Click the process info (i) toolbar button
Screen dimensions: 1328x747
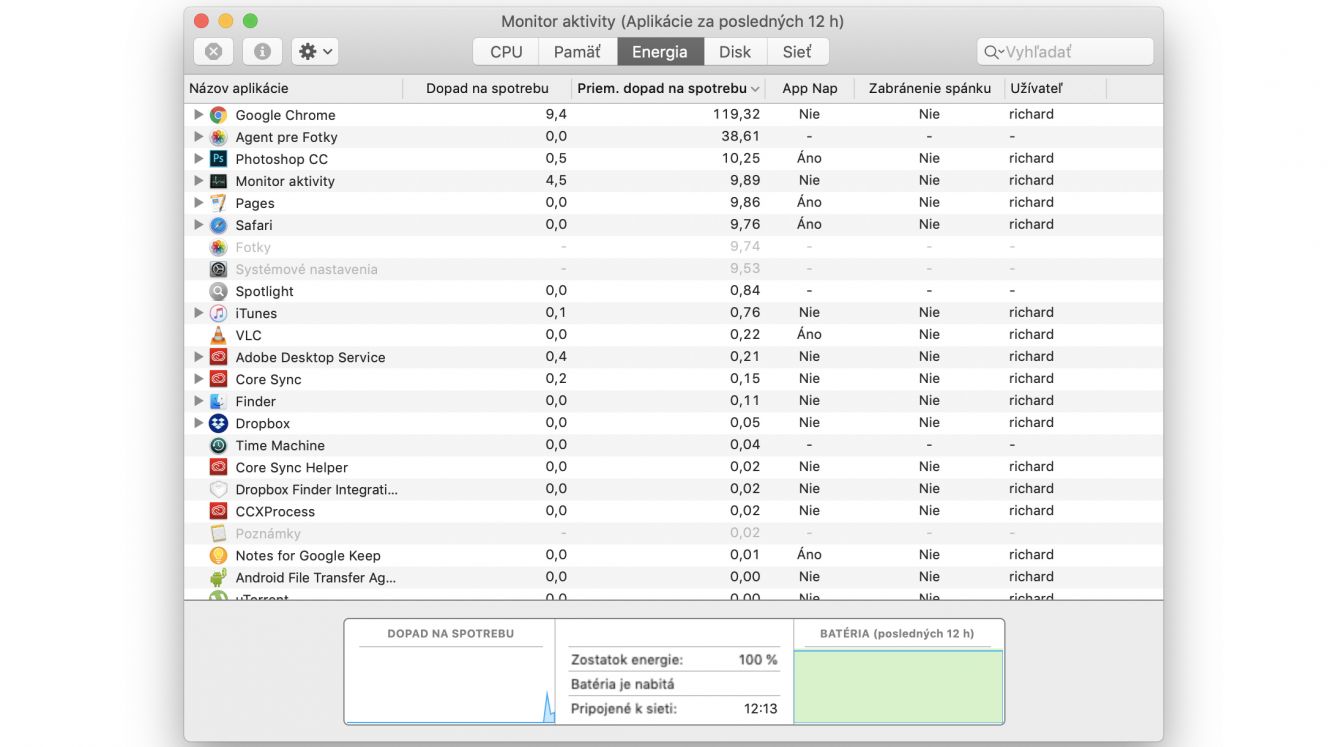click(x=262, y=51)
